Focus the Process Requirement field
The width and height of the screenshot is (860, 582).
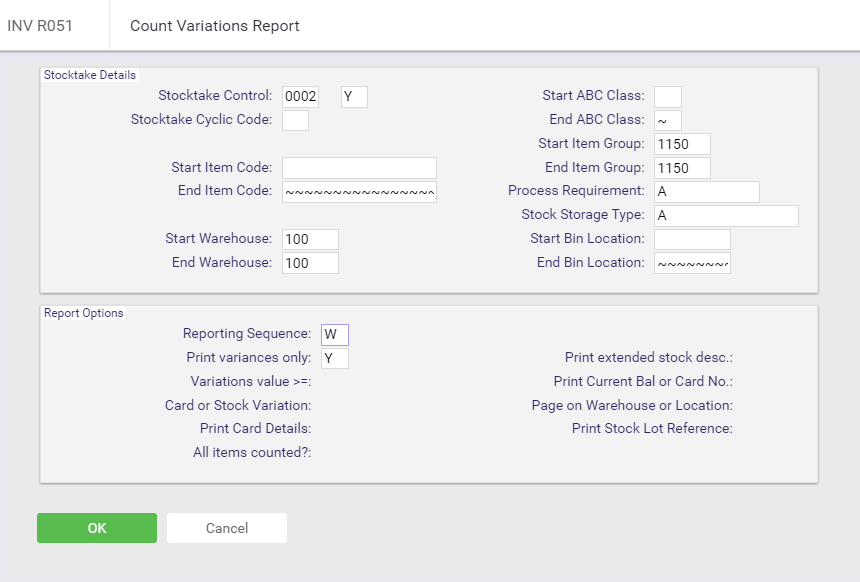coord(707,192)
